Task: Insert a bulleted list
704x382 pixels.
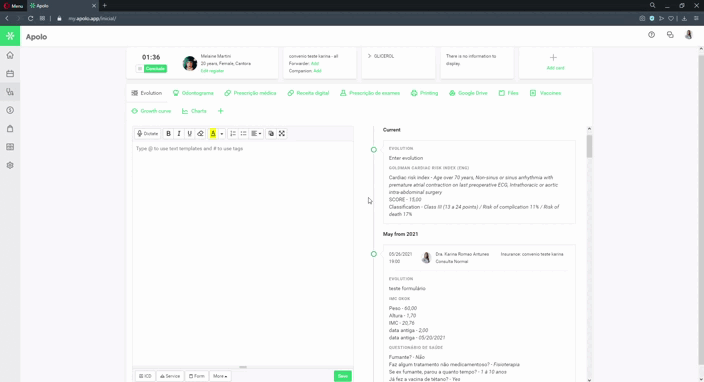Action: tap(243, 133)
